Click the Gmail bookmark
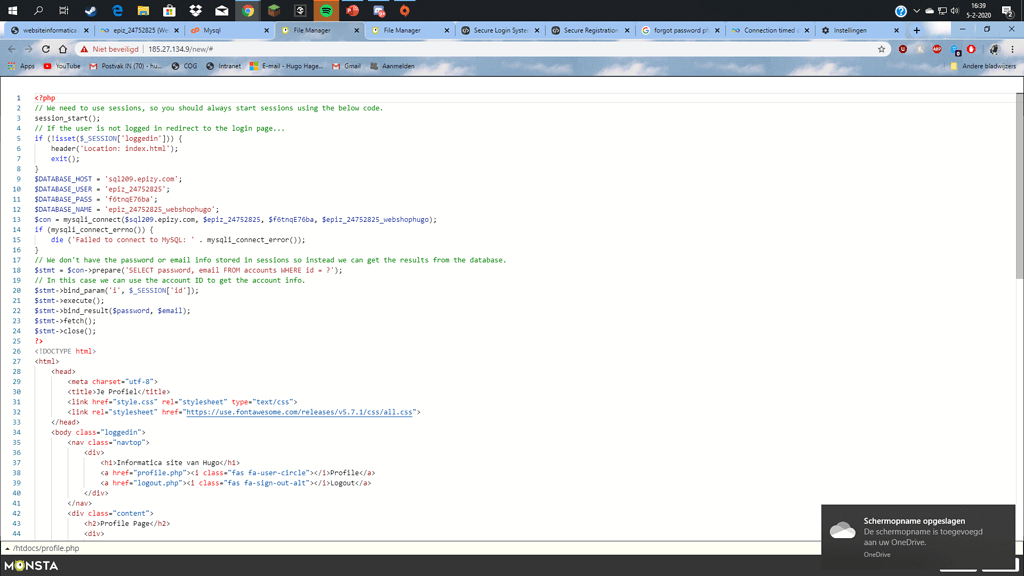Viewport: 1024px width, 576px height. (x=347, y=66)
